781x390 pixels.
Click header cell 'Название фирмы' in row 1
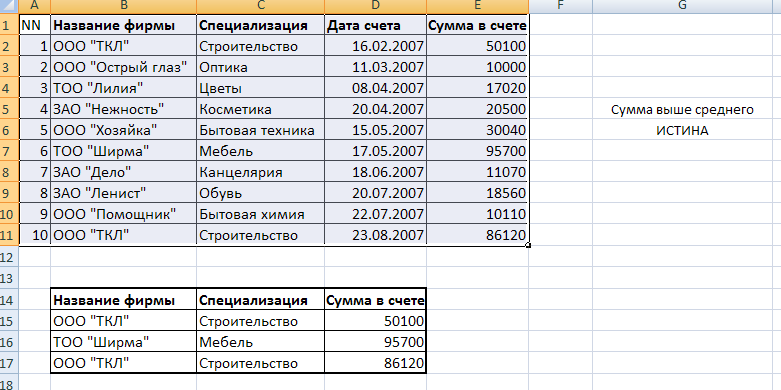pyautogui.click(x=124, y=25)
